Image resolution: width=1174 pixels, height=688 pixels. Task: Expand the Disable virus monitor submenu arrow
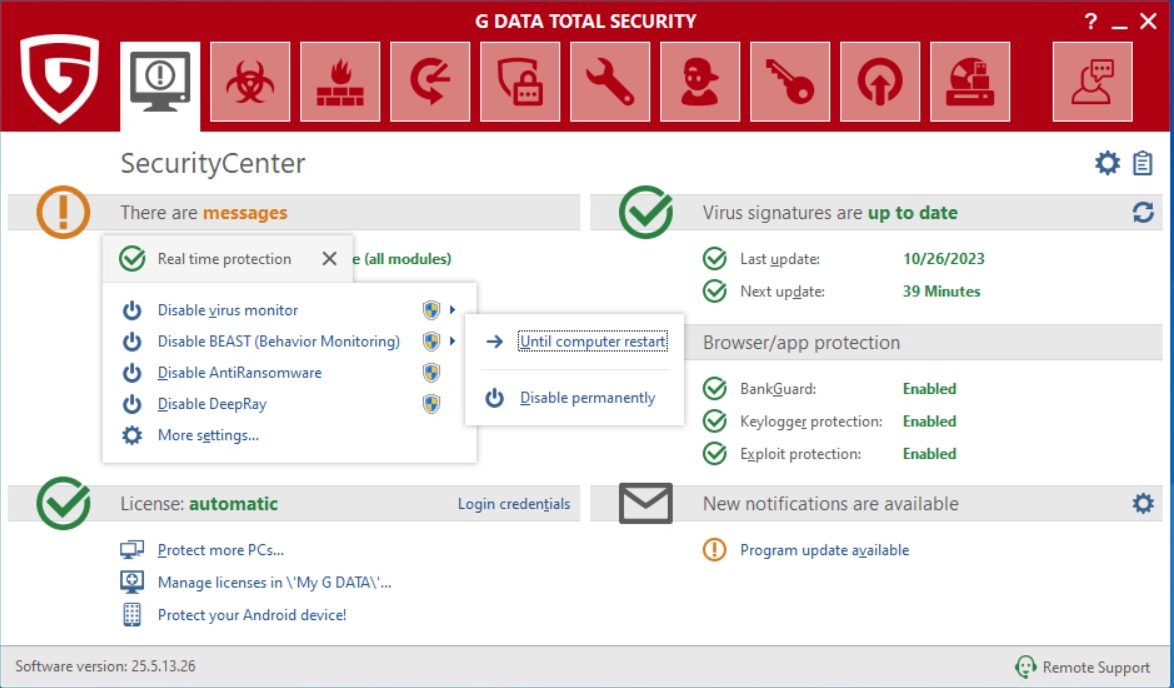(x=452, y=309)
